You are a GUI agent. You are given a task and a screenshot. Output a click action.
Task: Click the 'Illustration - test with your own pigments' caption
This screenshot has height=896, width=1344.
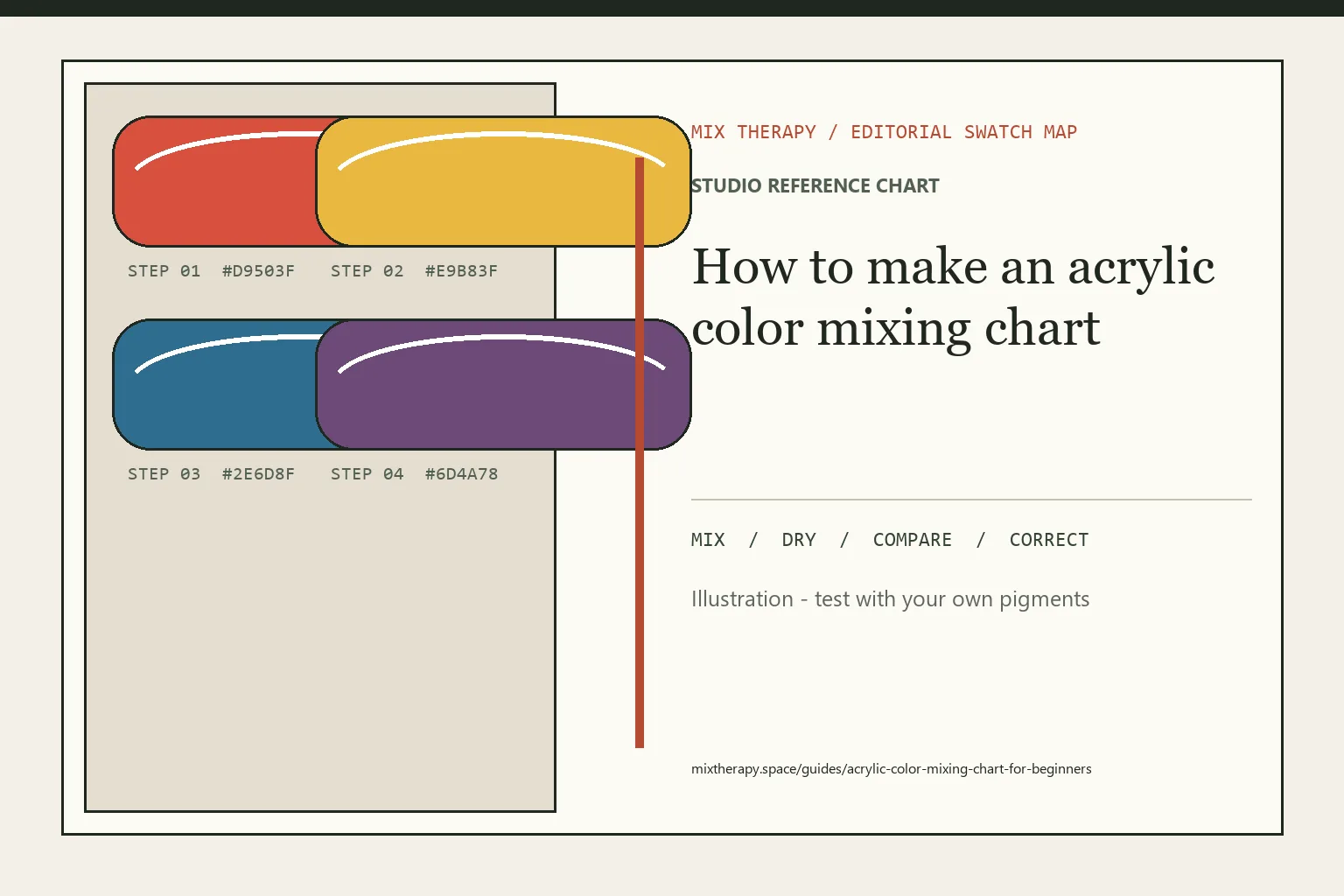click(891, 599)
